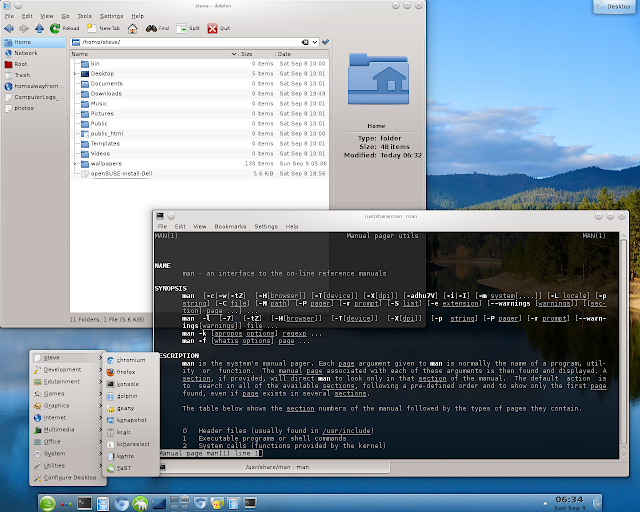Open Dolphin's View menu
Image resolution: width=640 pixels, height=512 pixels.
click(47, 16)
